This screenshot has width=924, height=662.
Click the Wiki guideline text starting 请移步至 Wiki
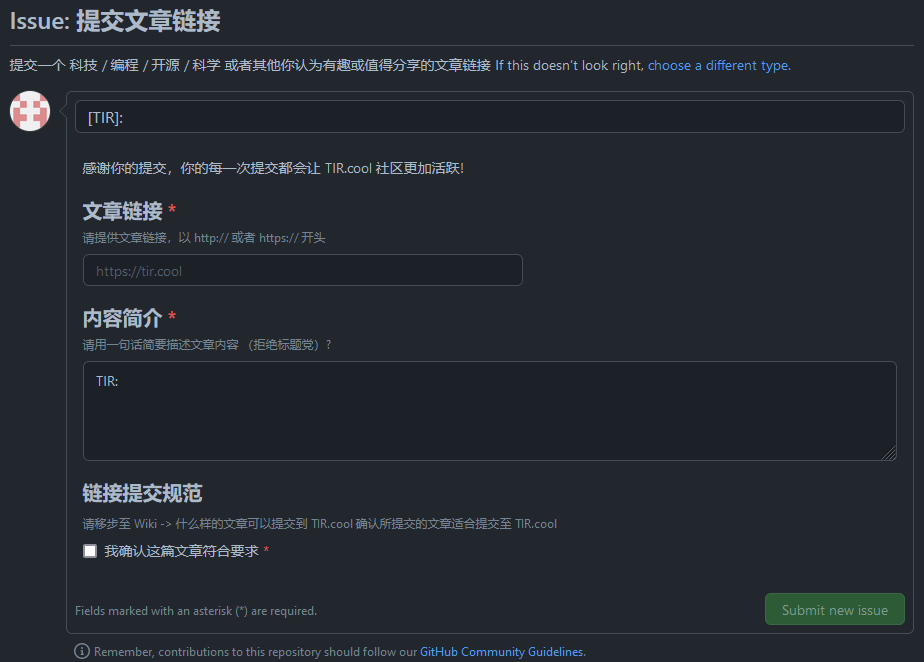pos(319,523)
